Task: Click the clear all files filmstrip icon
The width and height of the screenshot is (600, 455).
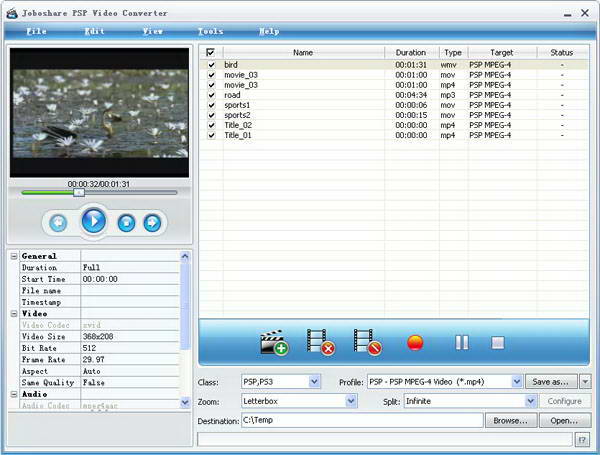Action: pyautogui.click(x=367, y=343)
